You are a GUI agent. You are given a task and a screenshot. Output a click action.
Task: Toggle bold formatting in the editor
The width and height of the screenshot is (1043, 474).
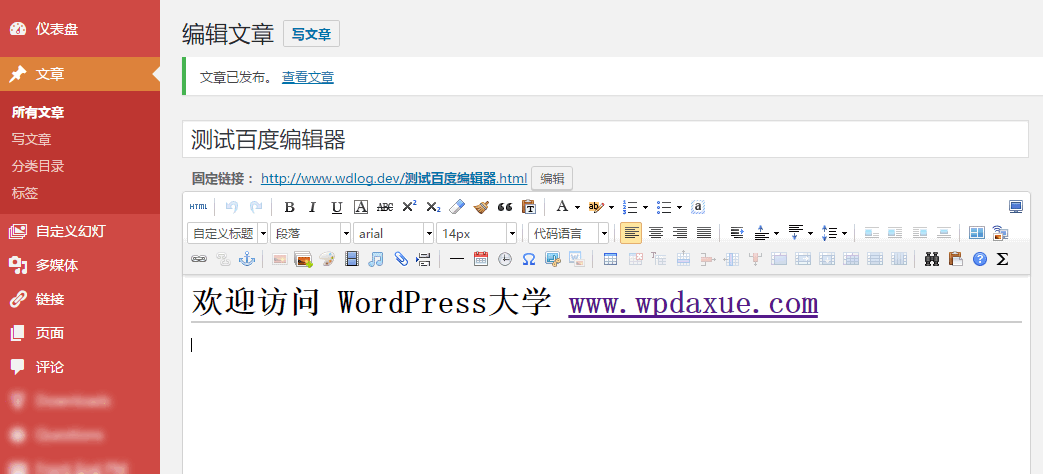click(x=289, y=207)
